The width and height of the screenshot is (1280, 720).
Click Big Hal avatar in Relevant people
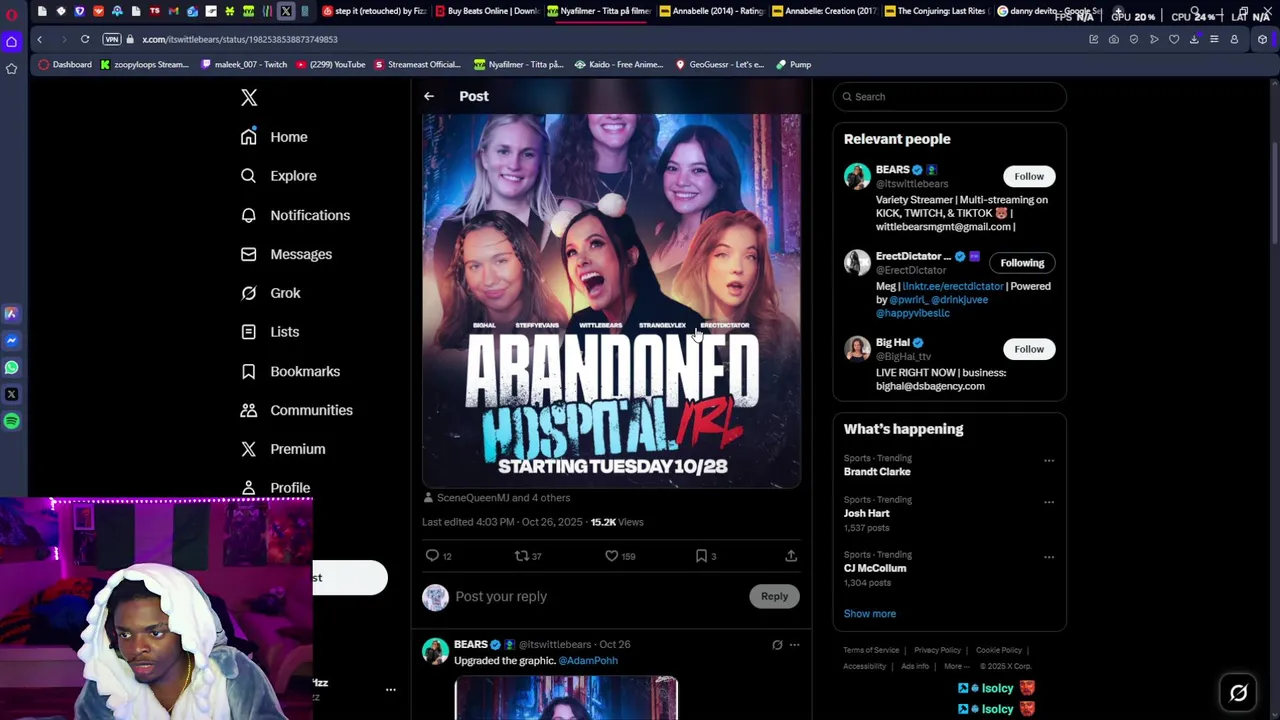click(857, 348)
